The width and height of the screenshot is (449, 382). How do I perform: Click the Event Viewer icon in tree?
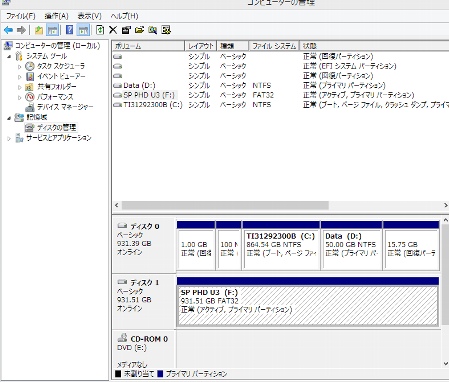tap(30, 77)
